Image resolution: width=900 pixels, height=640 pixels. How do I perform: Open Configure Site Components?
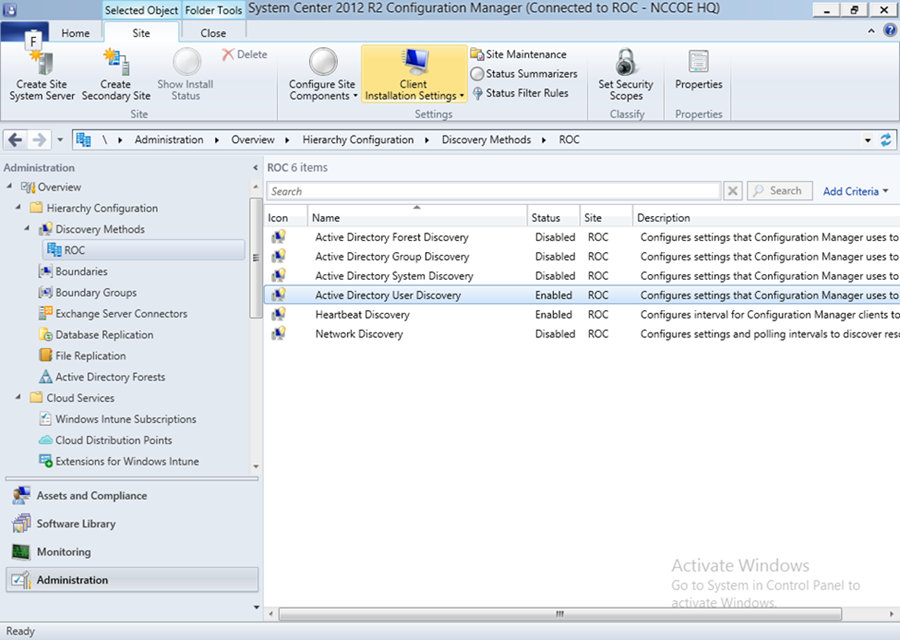(x=323, y=75)
